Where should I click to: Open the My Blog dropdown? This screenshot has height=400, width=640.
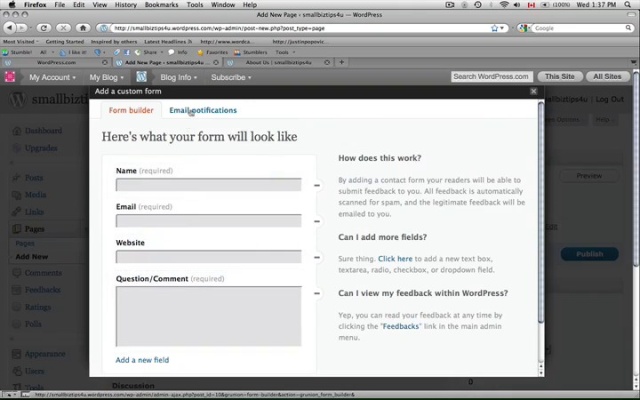point(106,77)
